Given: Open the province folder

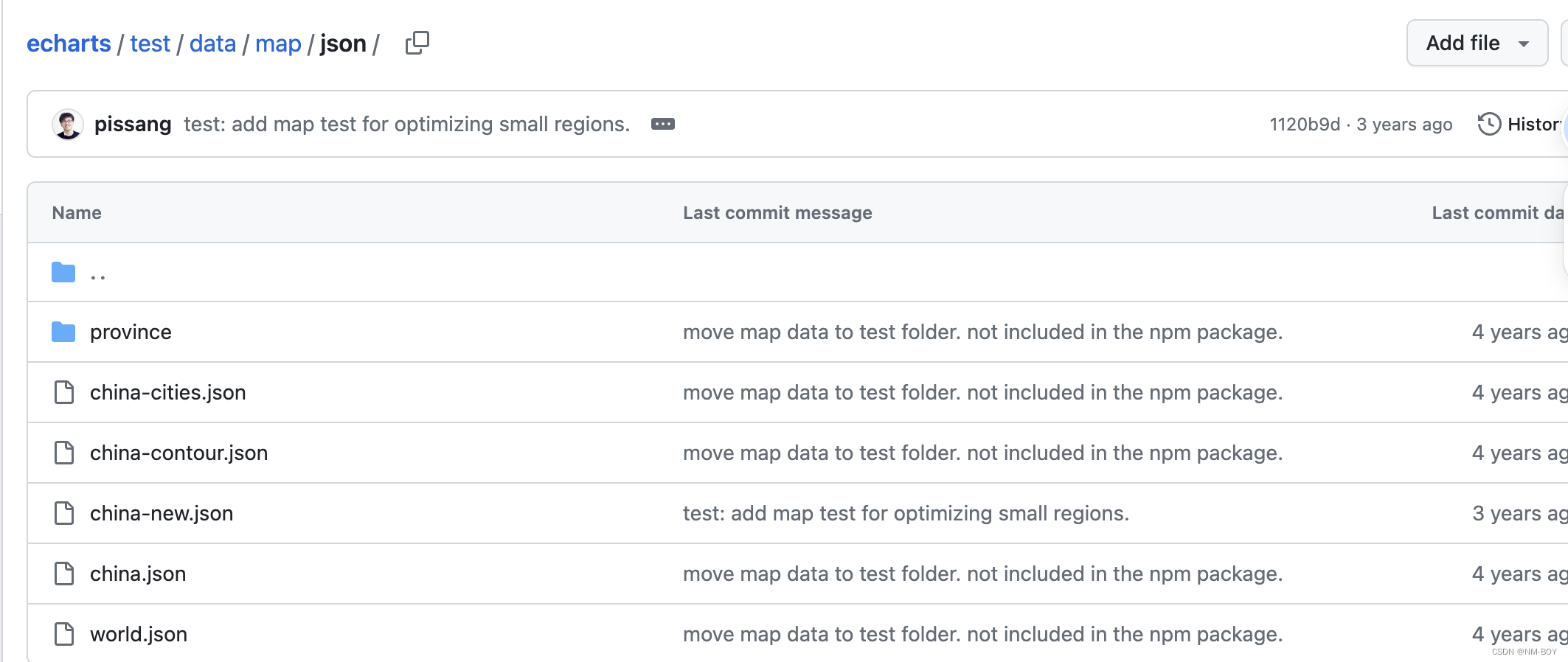Looking at the screenshot, I should pyautogui.click(x=131, y=332).
